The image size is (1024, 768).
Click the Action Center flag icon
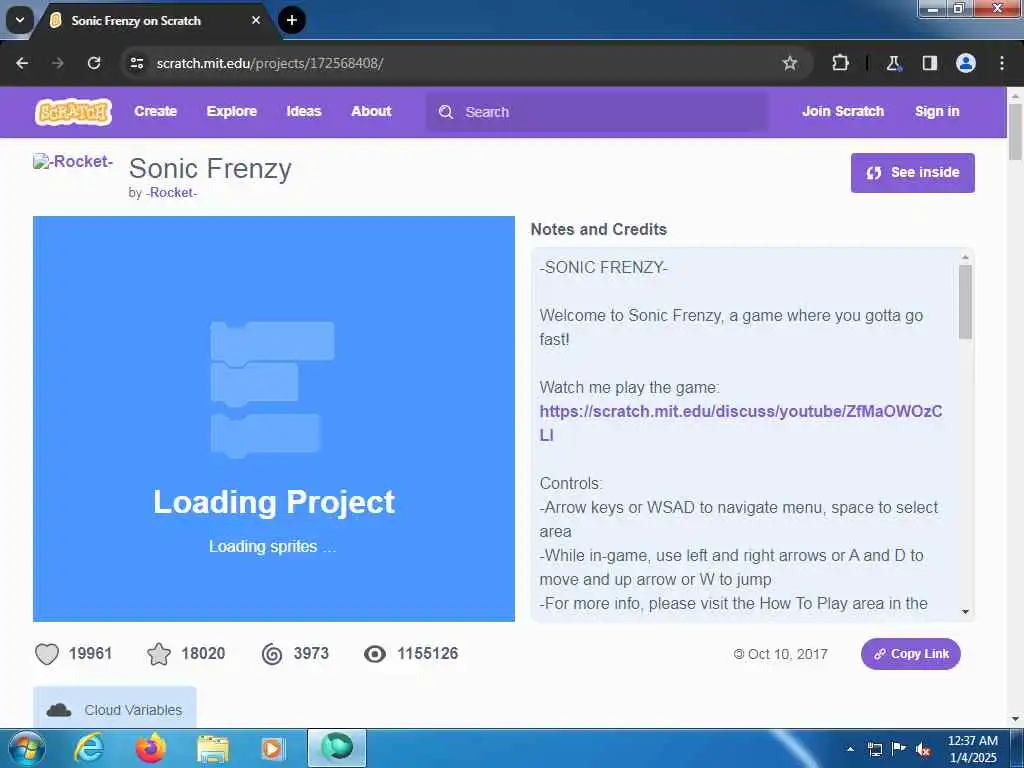pyautogui.click(x=899, y=748)
